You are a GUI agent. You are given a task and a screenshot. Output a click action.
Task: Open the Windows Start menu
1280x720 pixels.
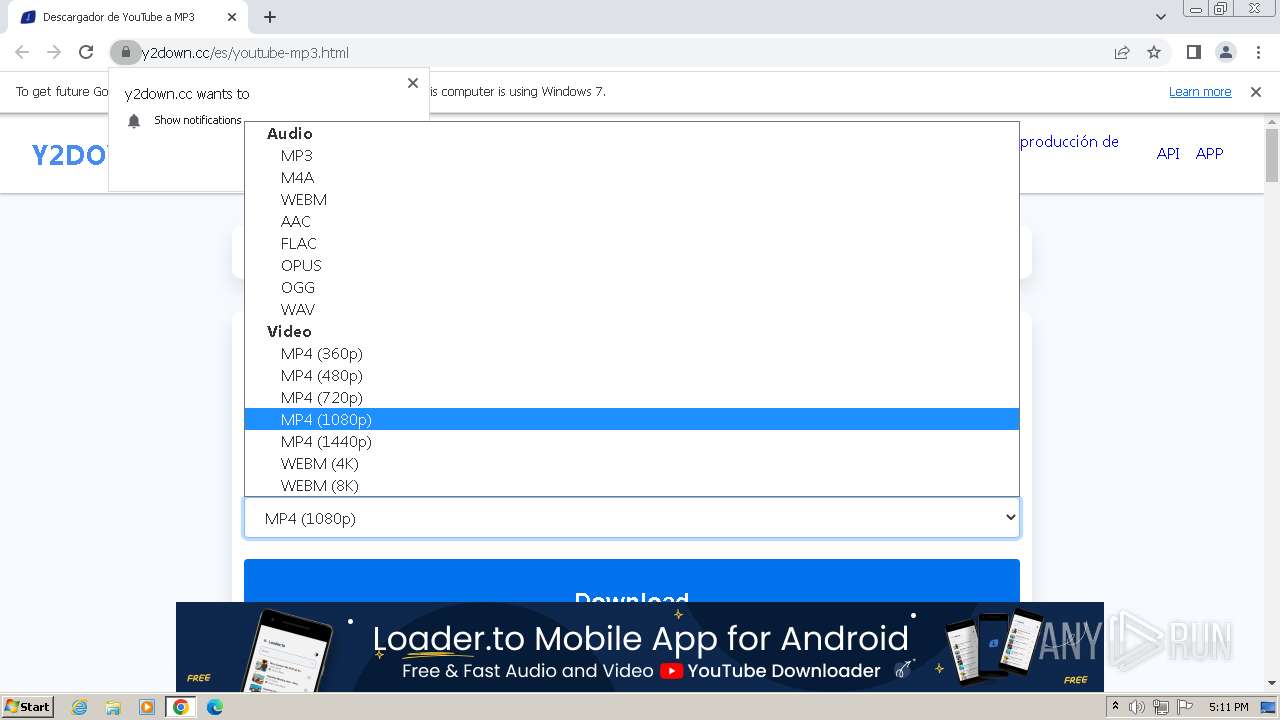pos(28,706)
